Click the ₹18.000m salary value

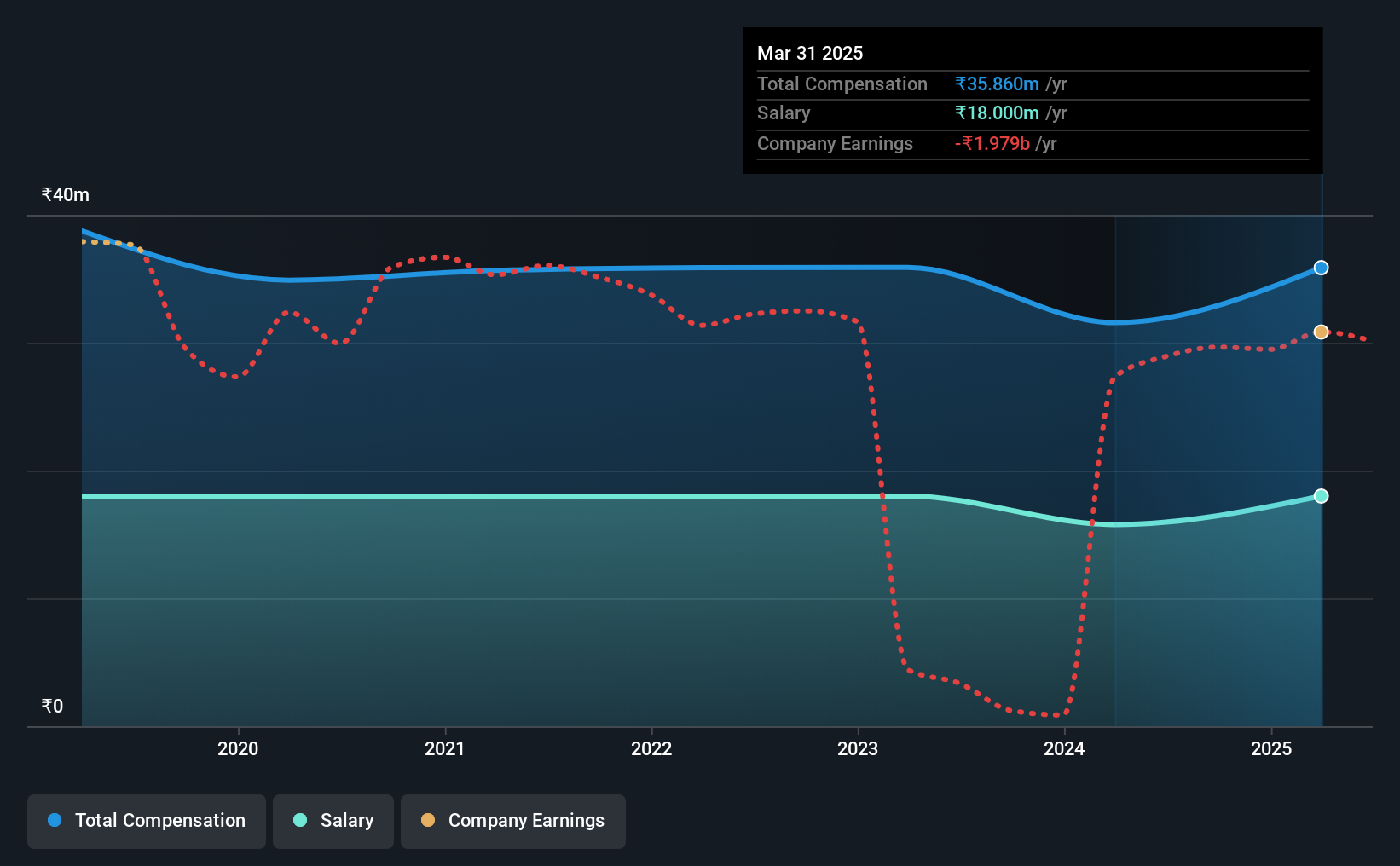pos(997,113)
